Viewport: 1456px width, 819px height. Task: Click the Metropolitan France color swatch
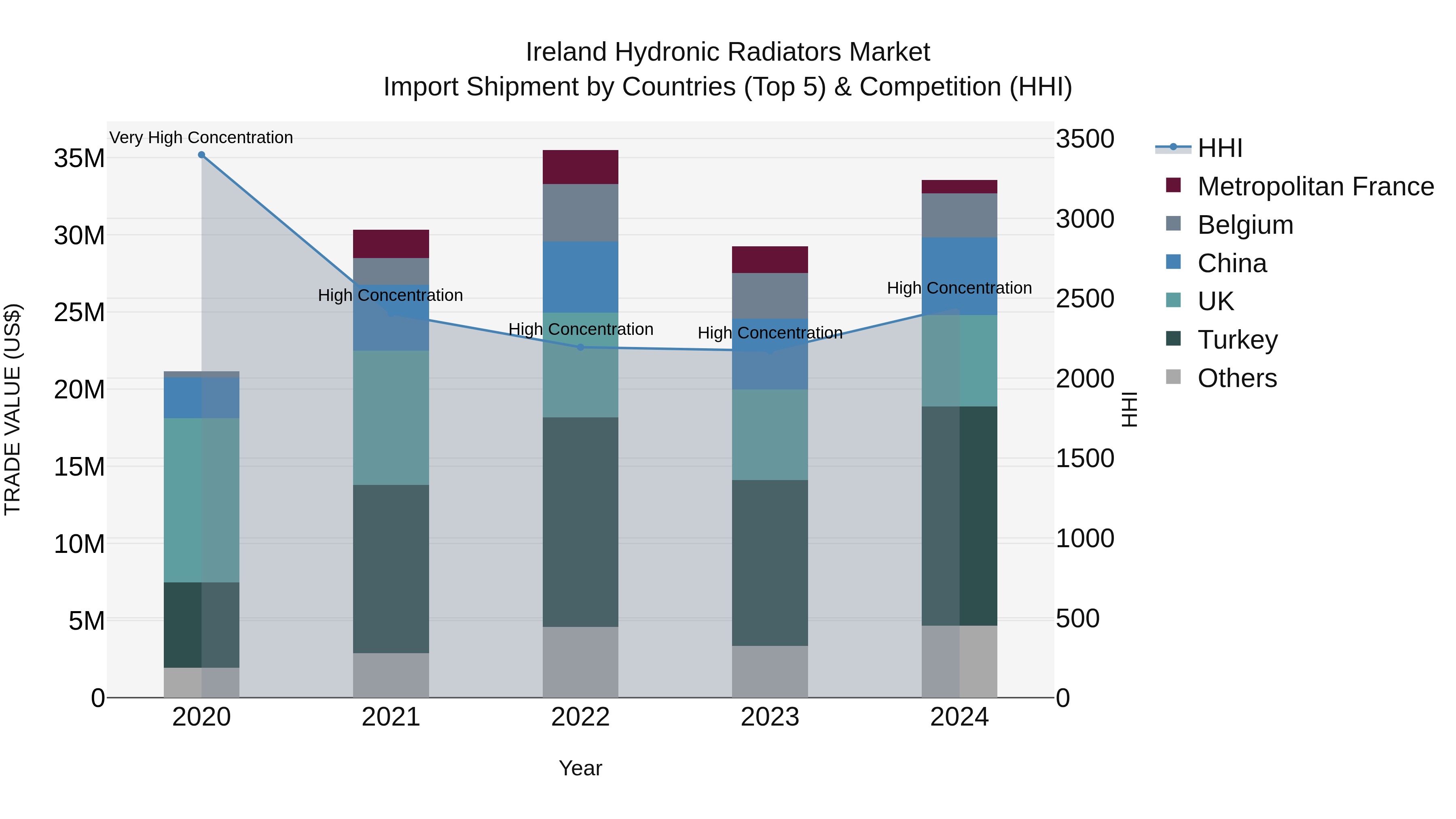click(x=1173, y=185)
